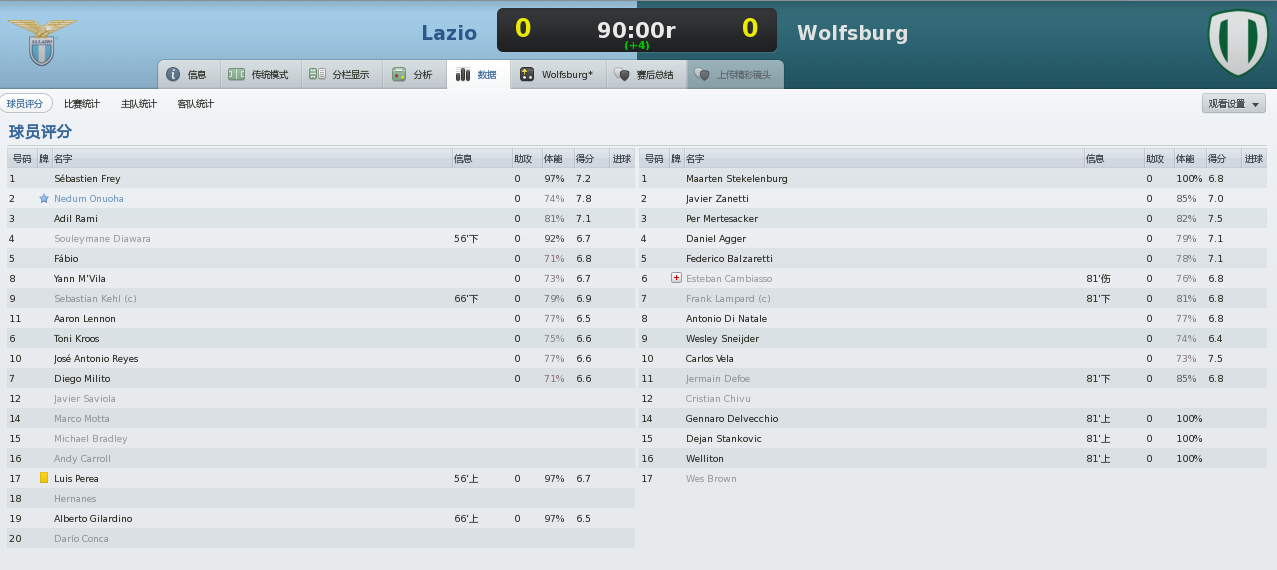Switch to 传统模式 pitch view icon

(237, 75)
